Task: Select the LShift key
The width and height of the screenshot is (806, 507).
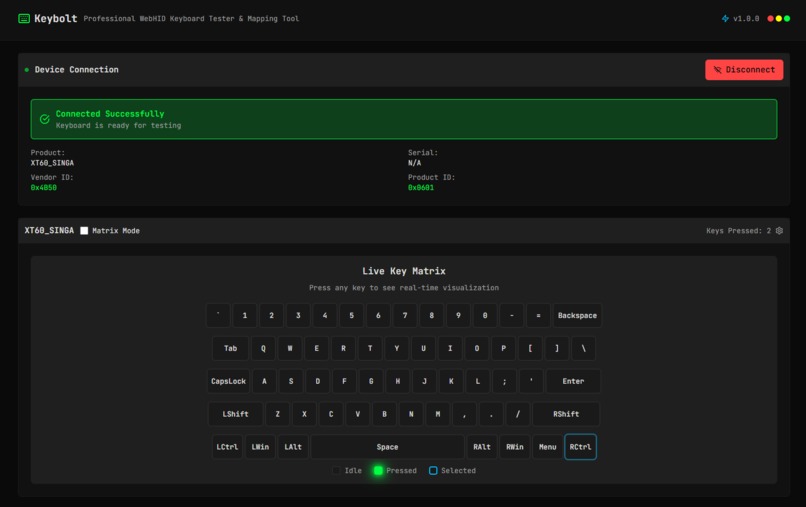Action: [235, 414]
